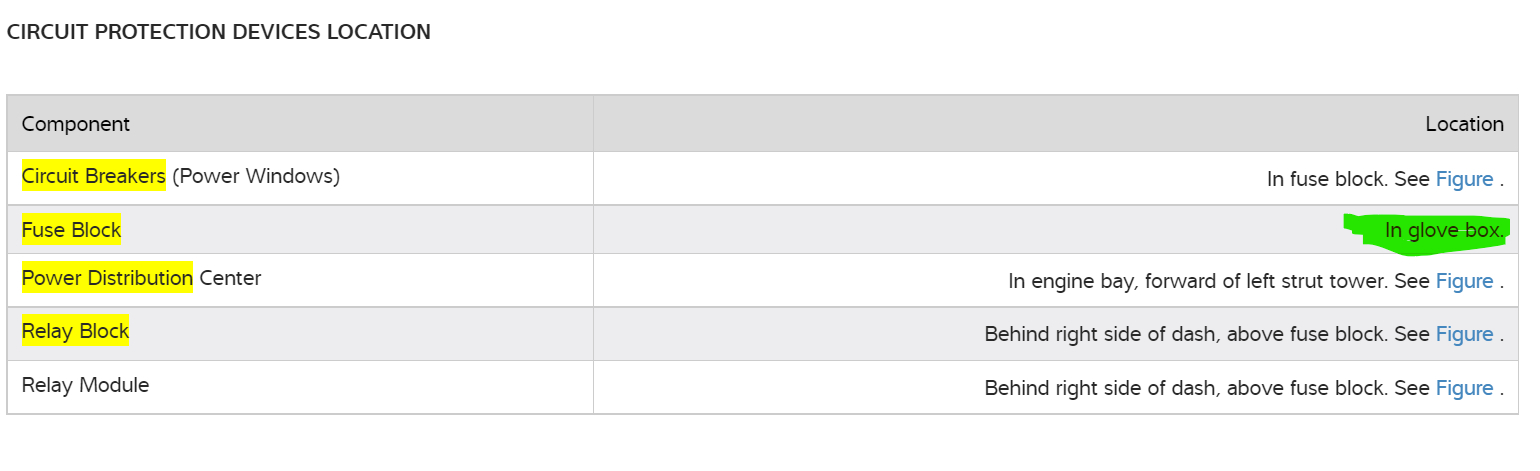Open the Figure link for Circuit Breakers
The width and height of the screenshot is (1540, 471).
tap(1464, 179)
